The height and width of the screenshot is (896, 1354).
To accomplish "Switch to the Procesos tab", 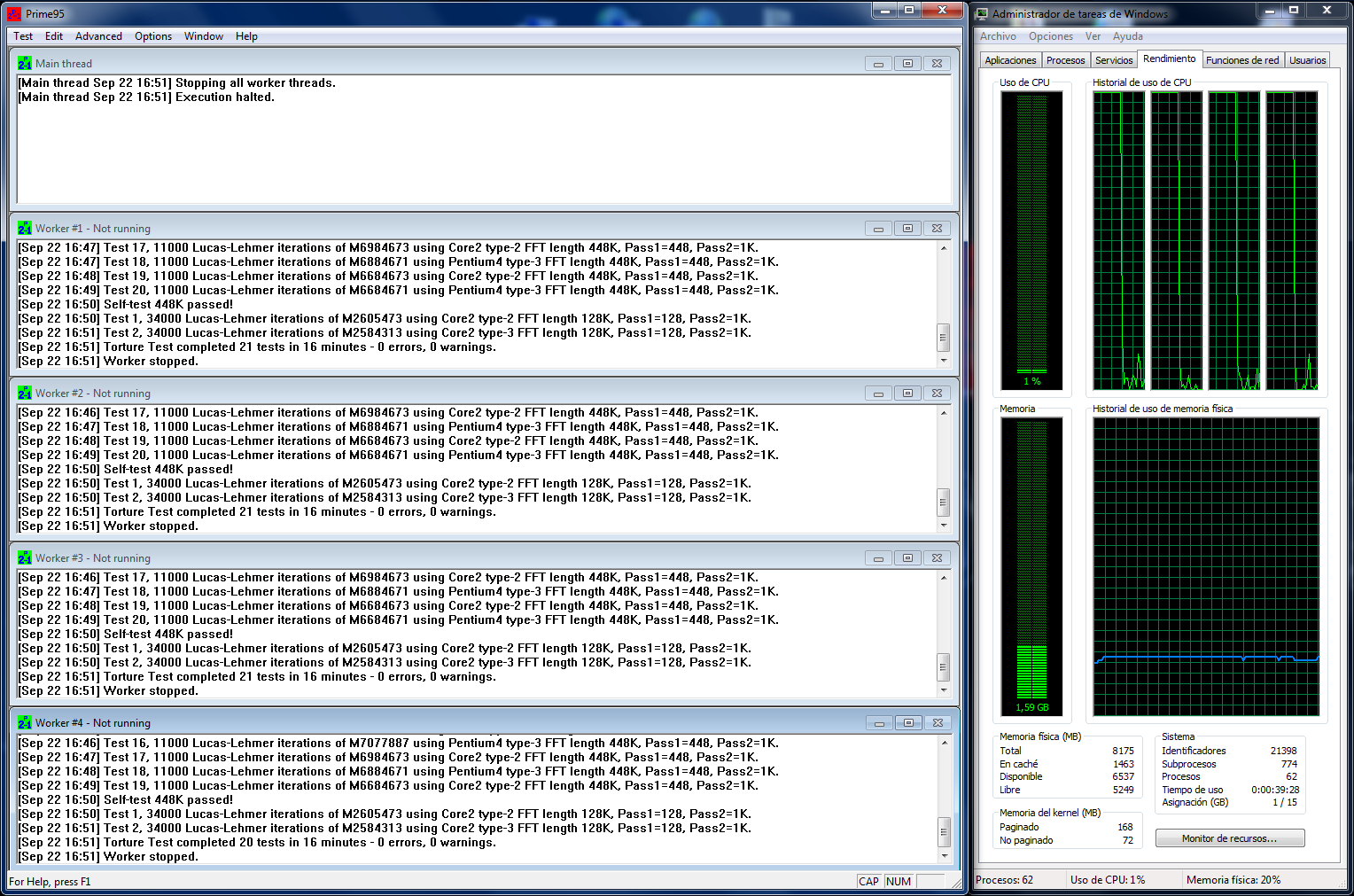I will pos(1065,60).
